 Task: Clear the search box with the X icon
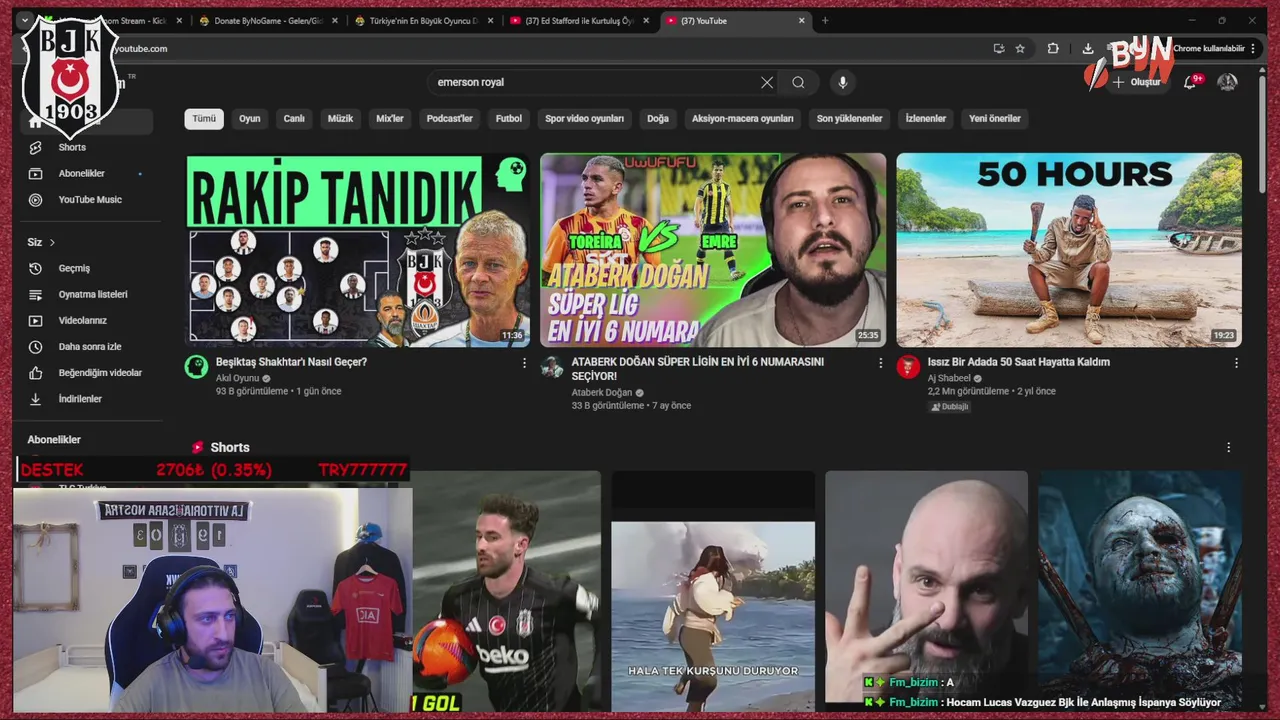point(767,82)
